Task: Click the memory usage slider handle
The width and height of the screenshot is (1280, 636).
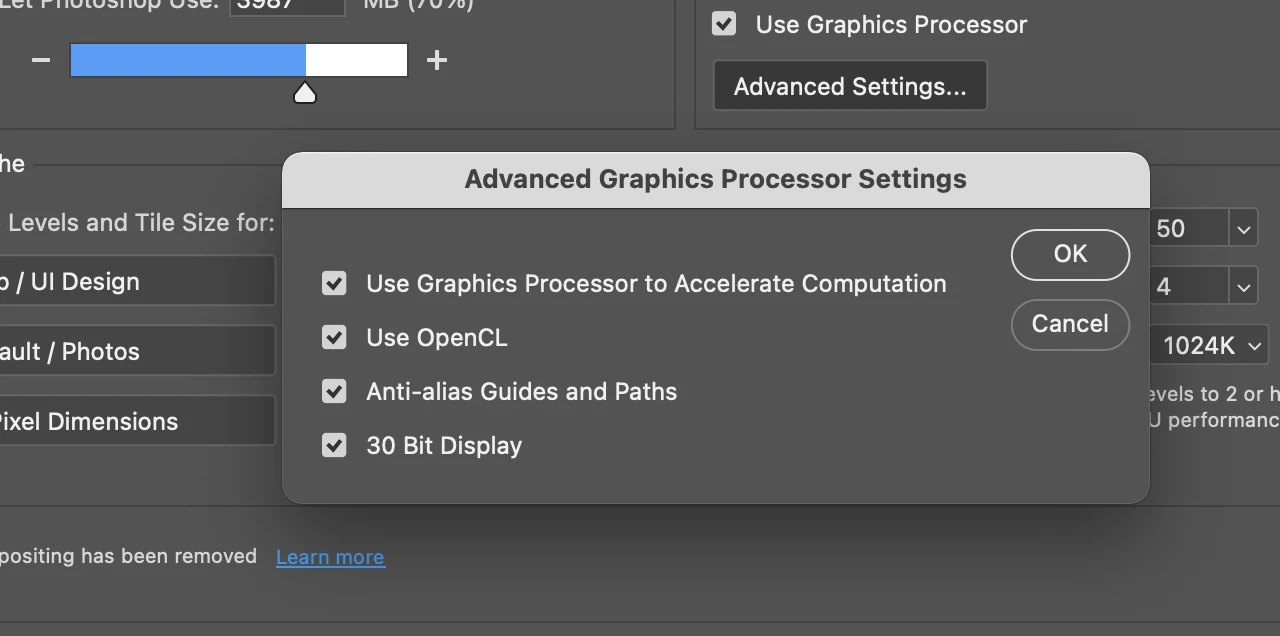Action: [x=305, y=93]
